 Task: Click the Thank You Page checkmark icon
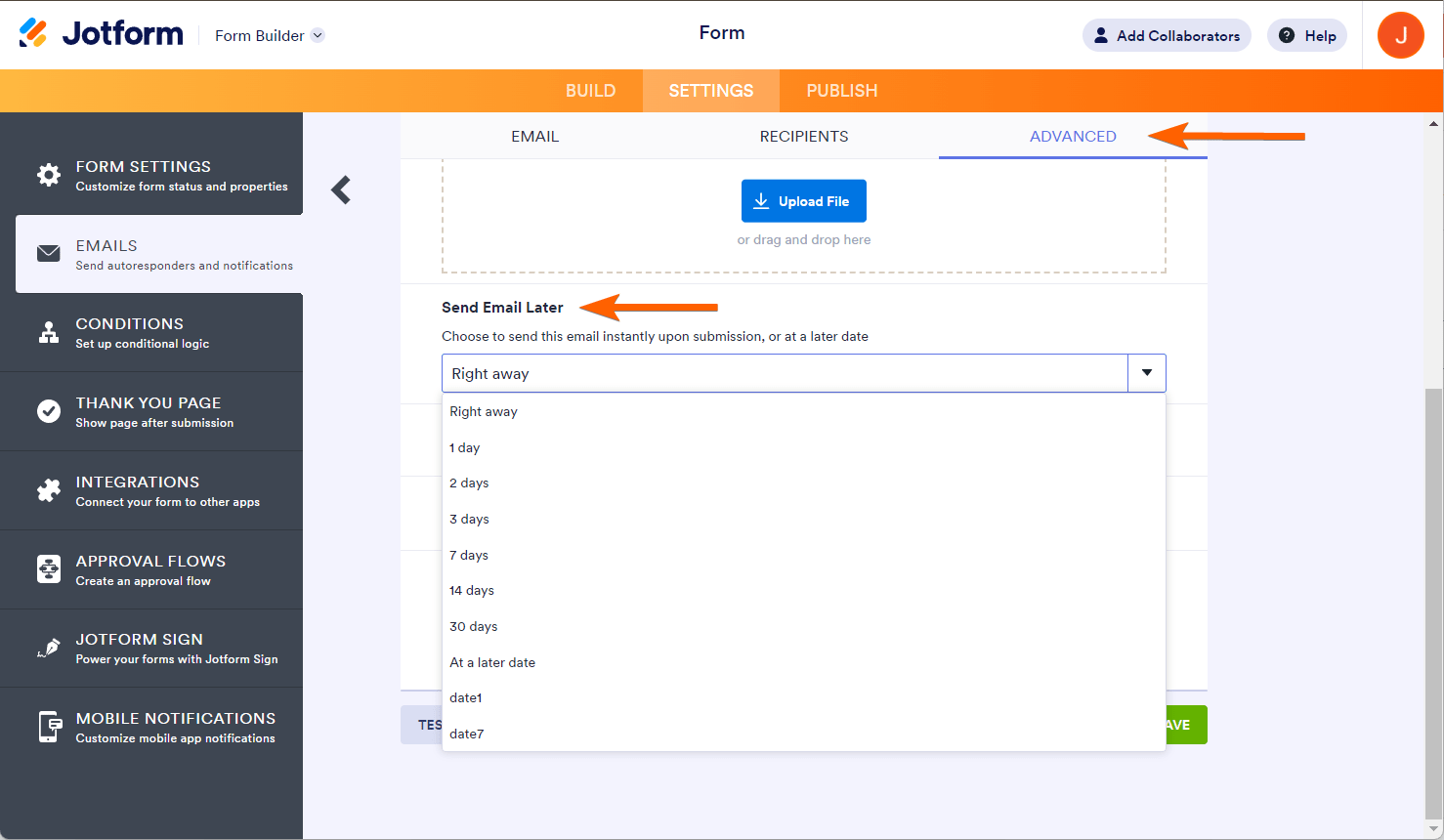tap(49, 411)
